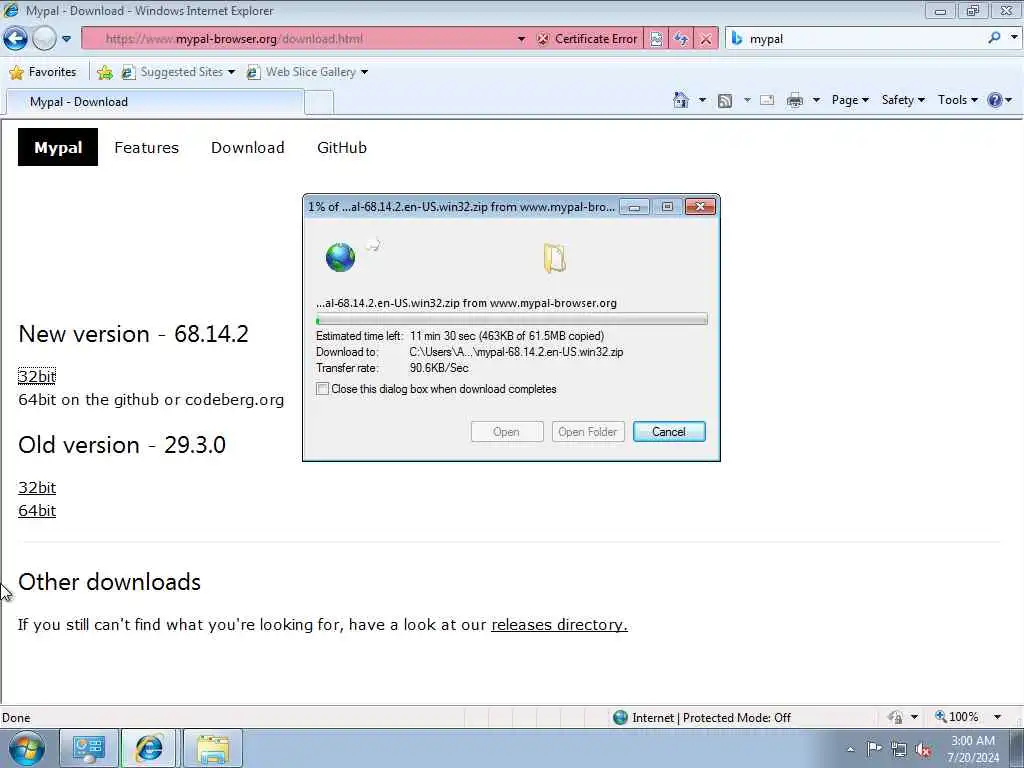
Task: Open the Favorites star button
Action: pos(43,72)
